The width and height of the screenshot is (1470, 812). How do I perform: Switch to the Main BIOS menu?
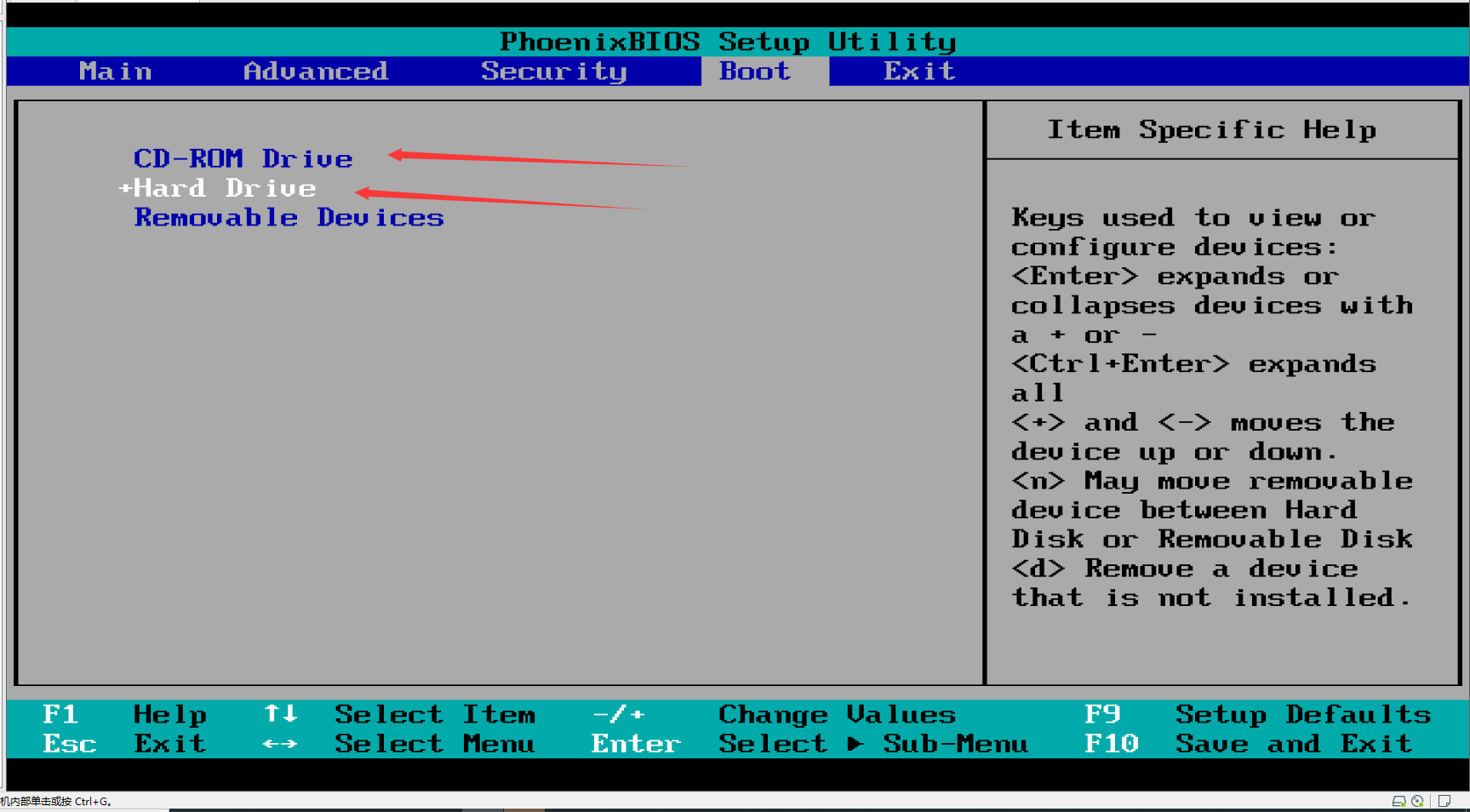(x=116, y=71)
